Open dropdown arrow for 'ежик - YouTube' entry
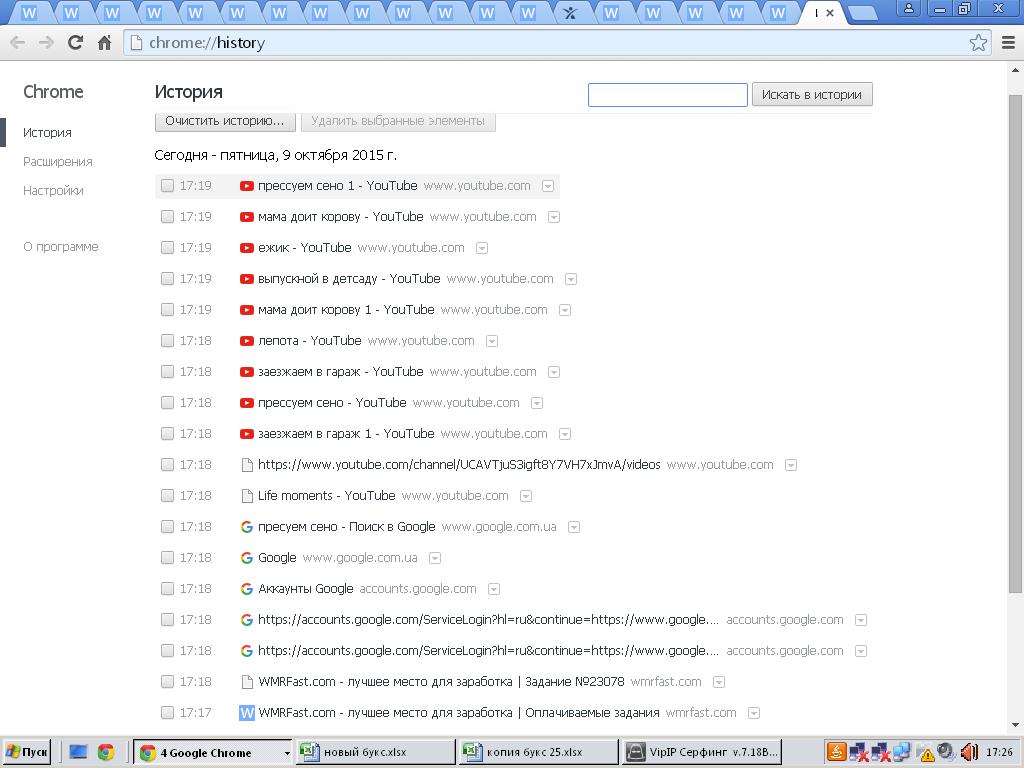Image resolution: width=1024 pixels, height=768 pixels. (482, 248)
